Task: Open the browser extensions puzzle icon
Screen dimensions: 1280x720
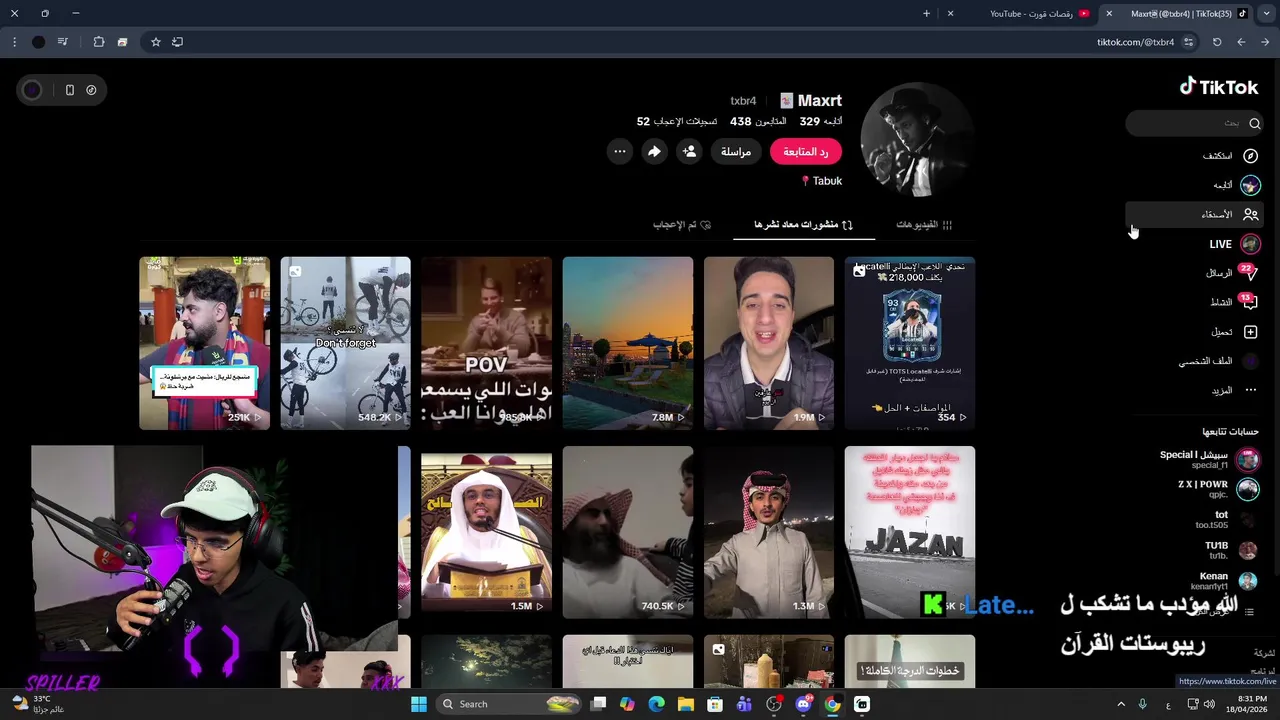Action: 98,42
